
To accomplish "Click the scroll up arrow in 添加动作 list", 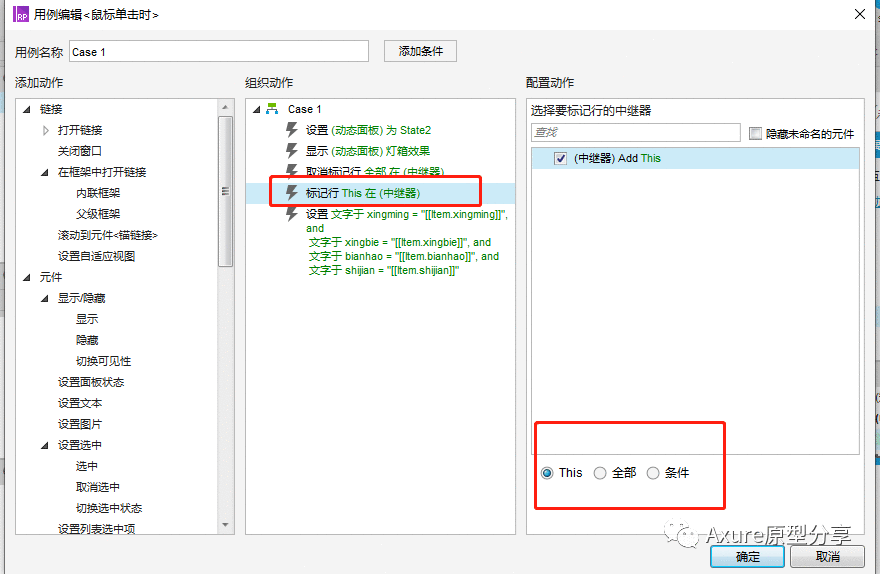I will [225, 107].
